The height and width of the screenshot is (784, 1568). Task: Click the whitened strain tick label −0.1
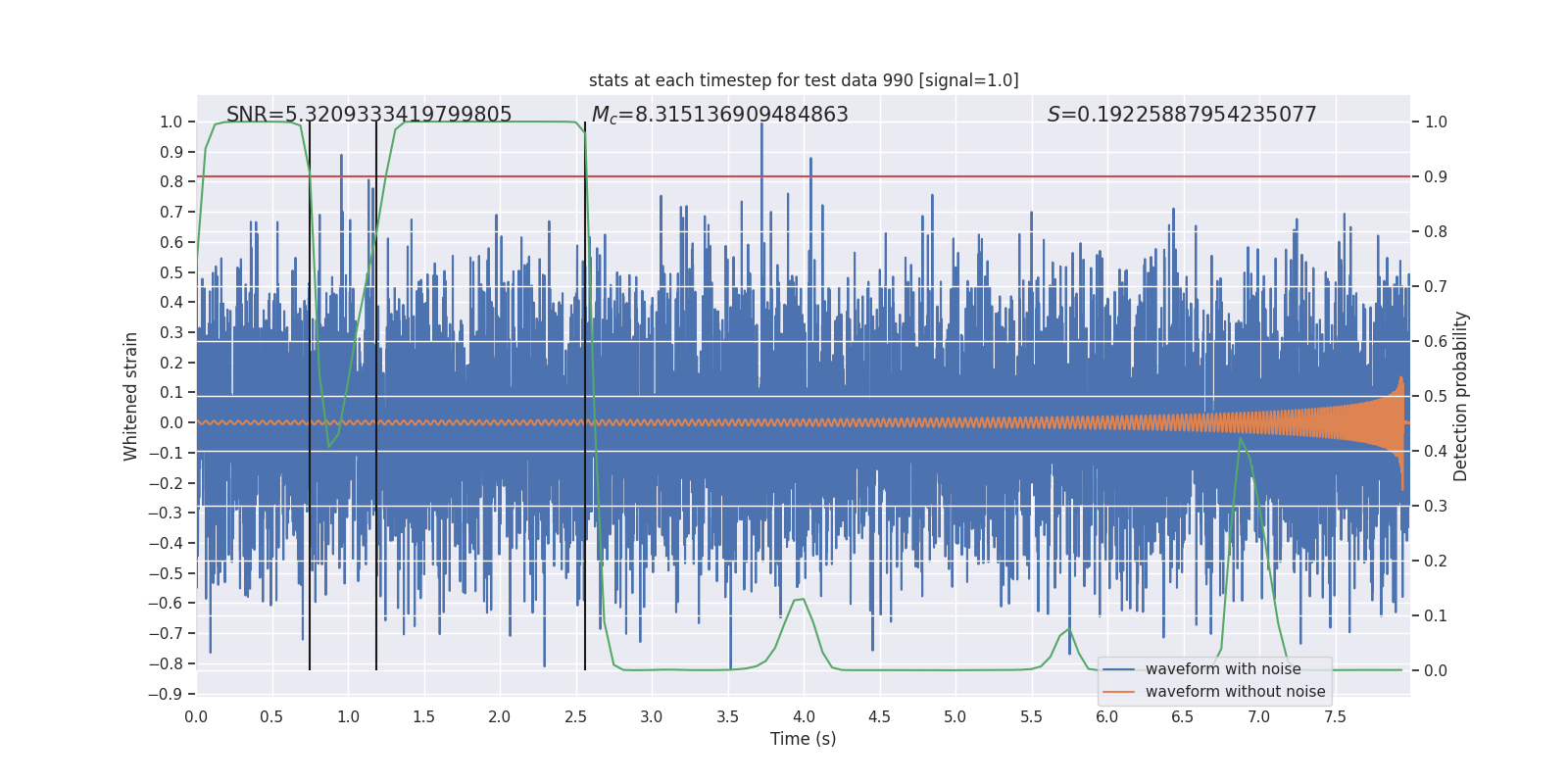pos(166,453)
